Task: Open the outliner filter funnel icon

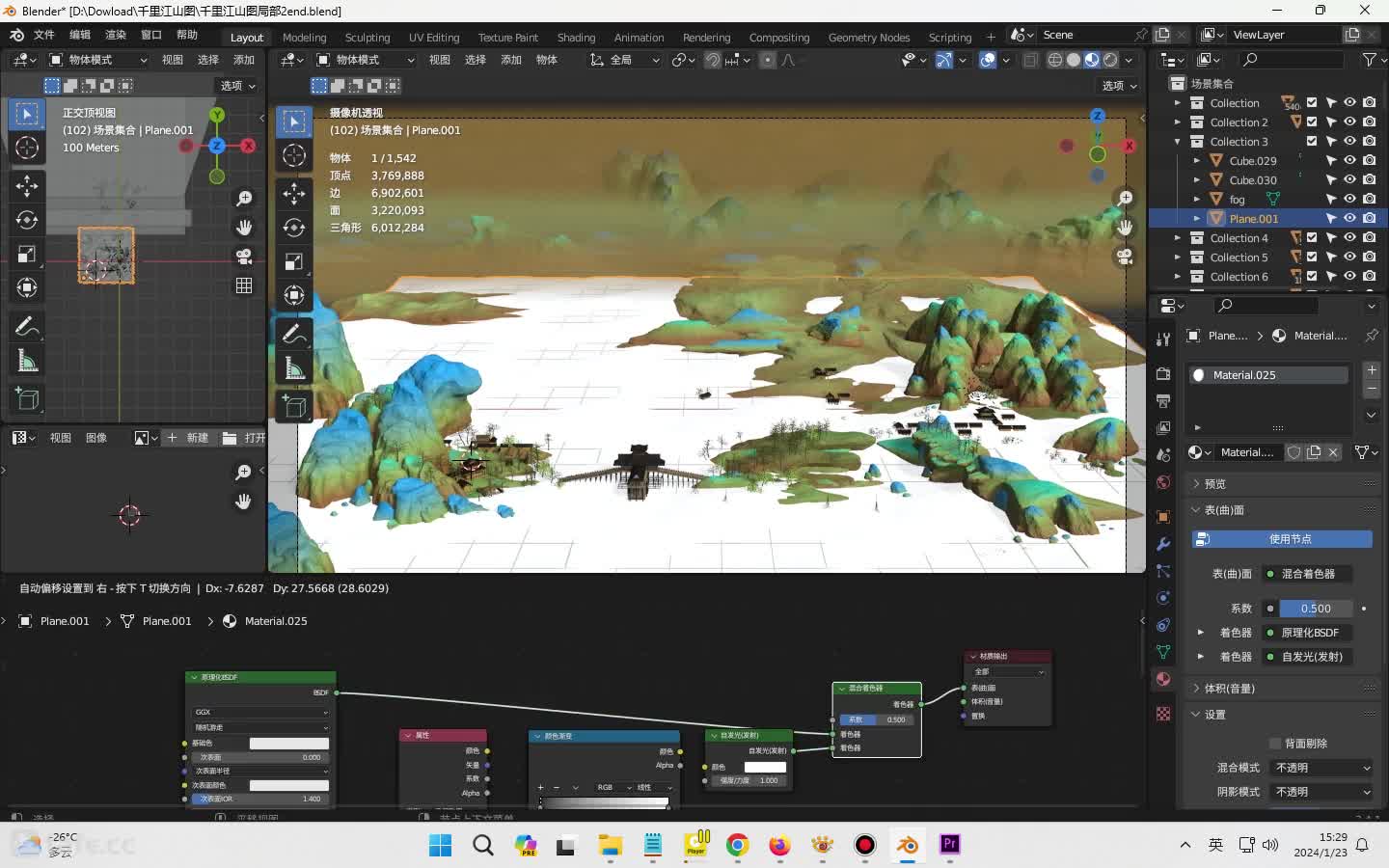Action: [x=1369, y=60]
